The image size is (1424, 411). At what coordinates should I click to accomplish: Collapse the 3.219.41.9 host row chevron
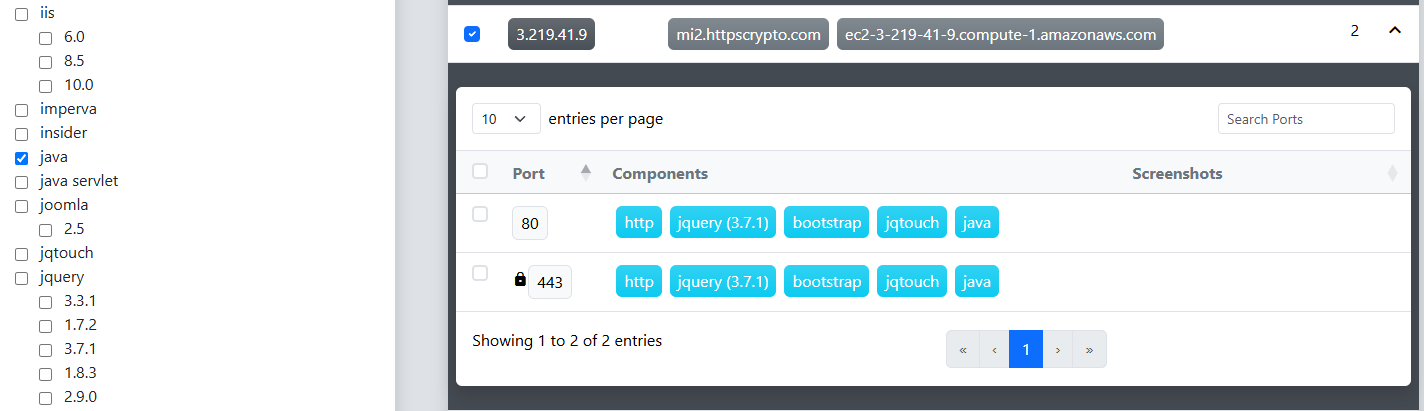1395,31
